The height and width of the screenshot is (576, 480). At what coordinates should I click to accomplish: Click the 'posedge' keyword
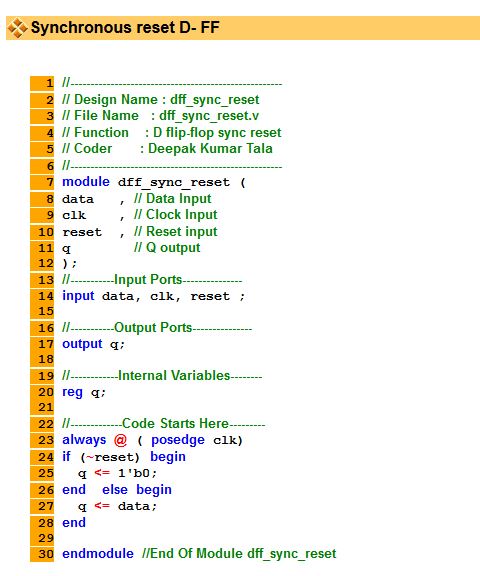178,440
